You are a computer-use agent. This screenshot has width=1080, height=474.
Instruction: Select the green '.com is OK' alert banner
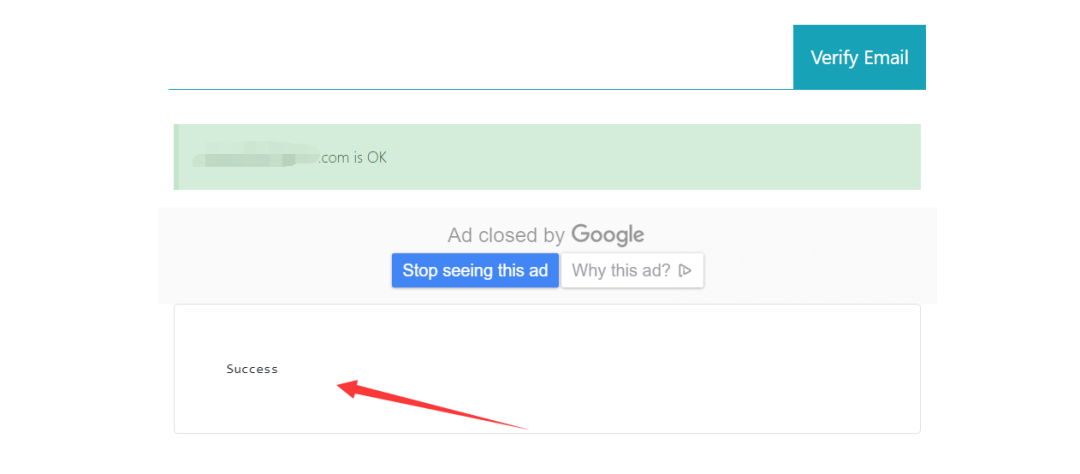click(547, 157)
